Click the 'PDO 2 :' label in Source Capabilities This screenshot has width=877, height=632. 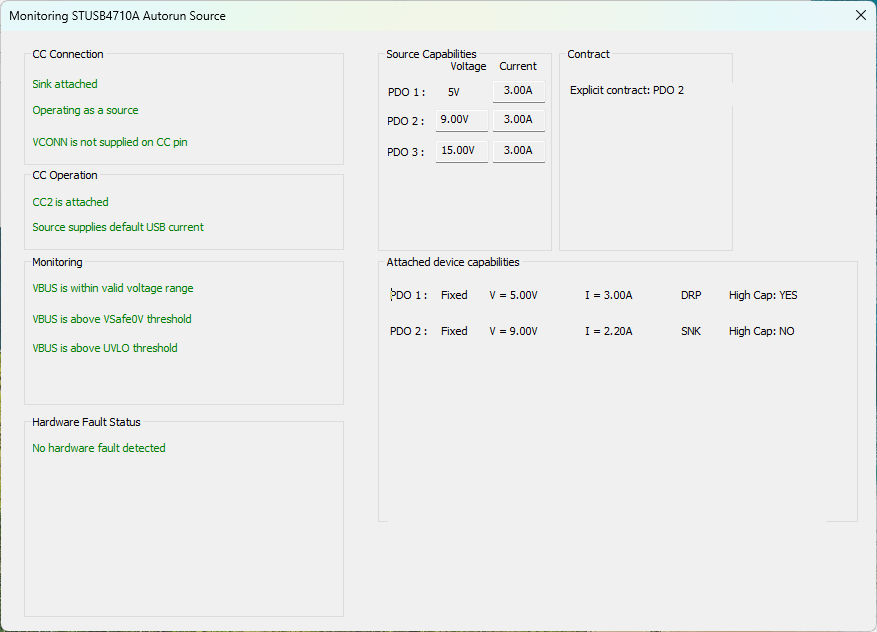tap(406, 121)
